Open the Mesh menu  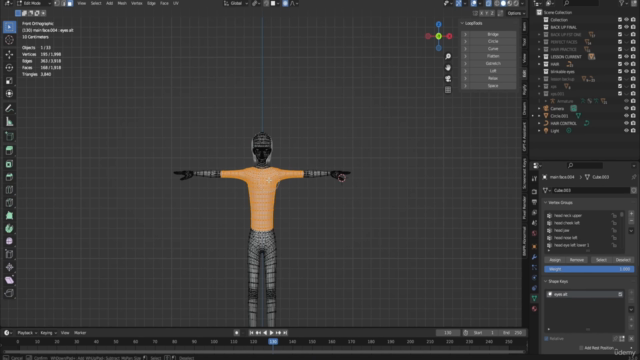click(x=122, y=3)
